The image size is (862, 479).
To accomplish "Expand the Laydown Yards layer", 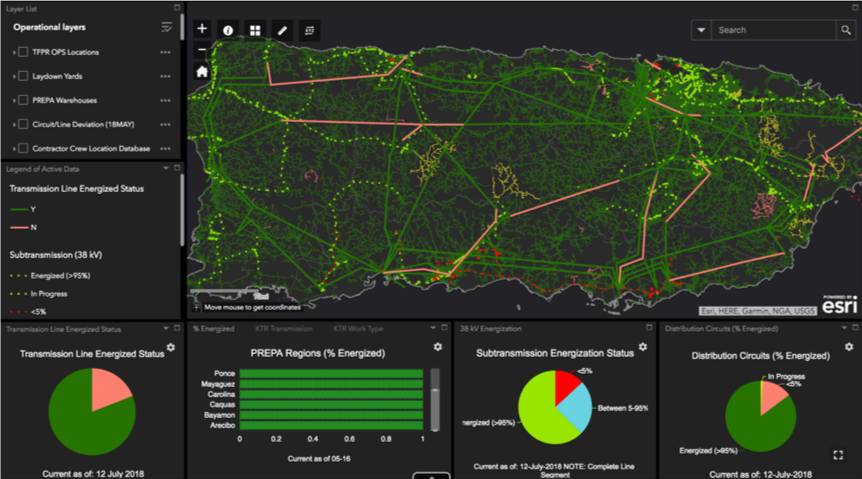I will point(14,76).
